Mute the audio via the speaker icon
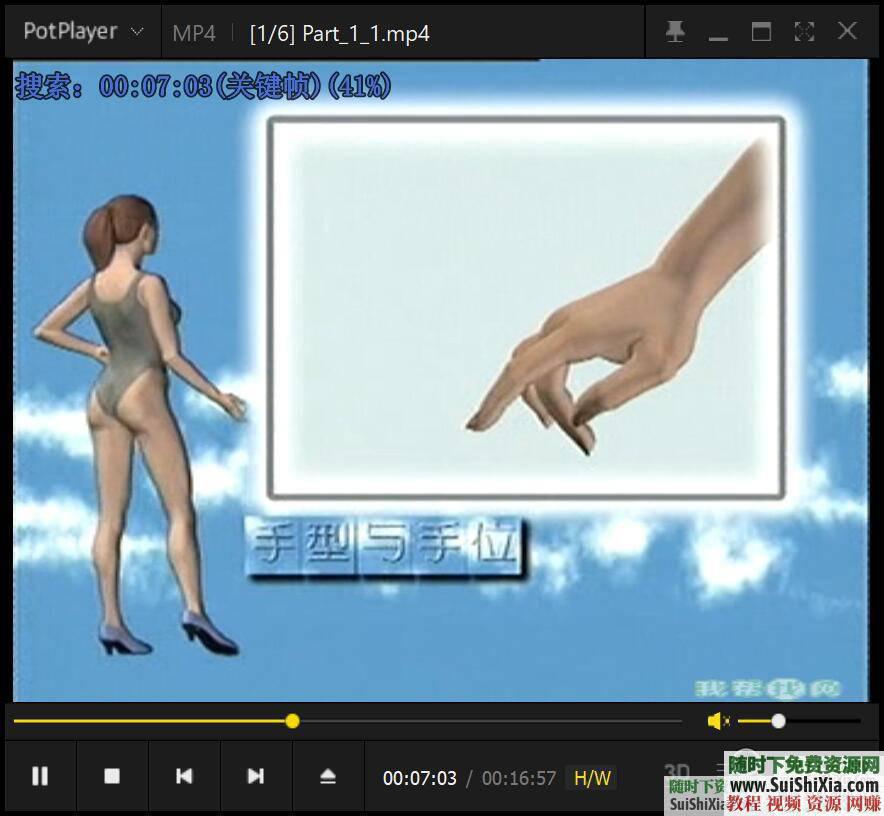Screen dimensions: 884x816 [718, 720]
